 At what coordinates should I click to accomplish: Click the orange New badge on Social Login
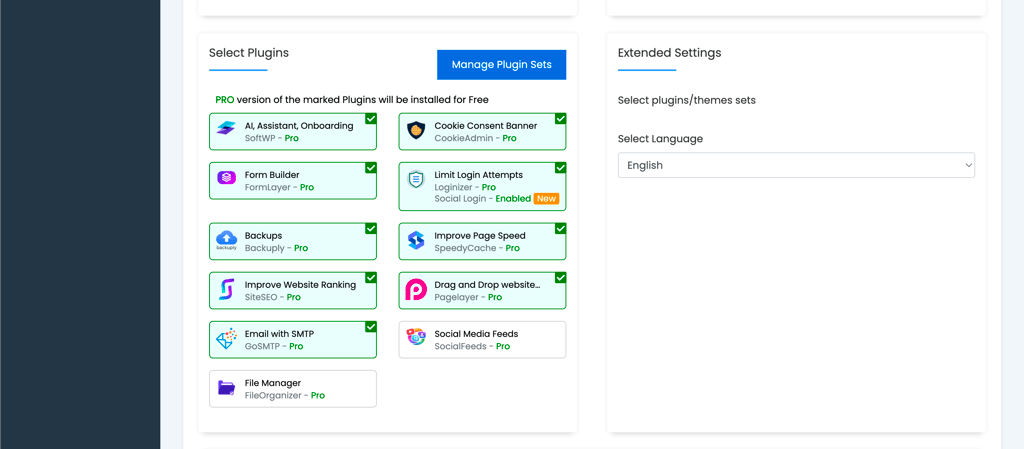click(547, 198)
